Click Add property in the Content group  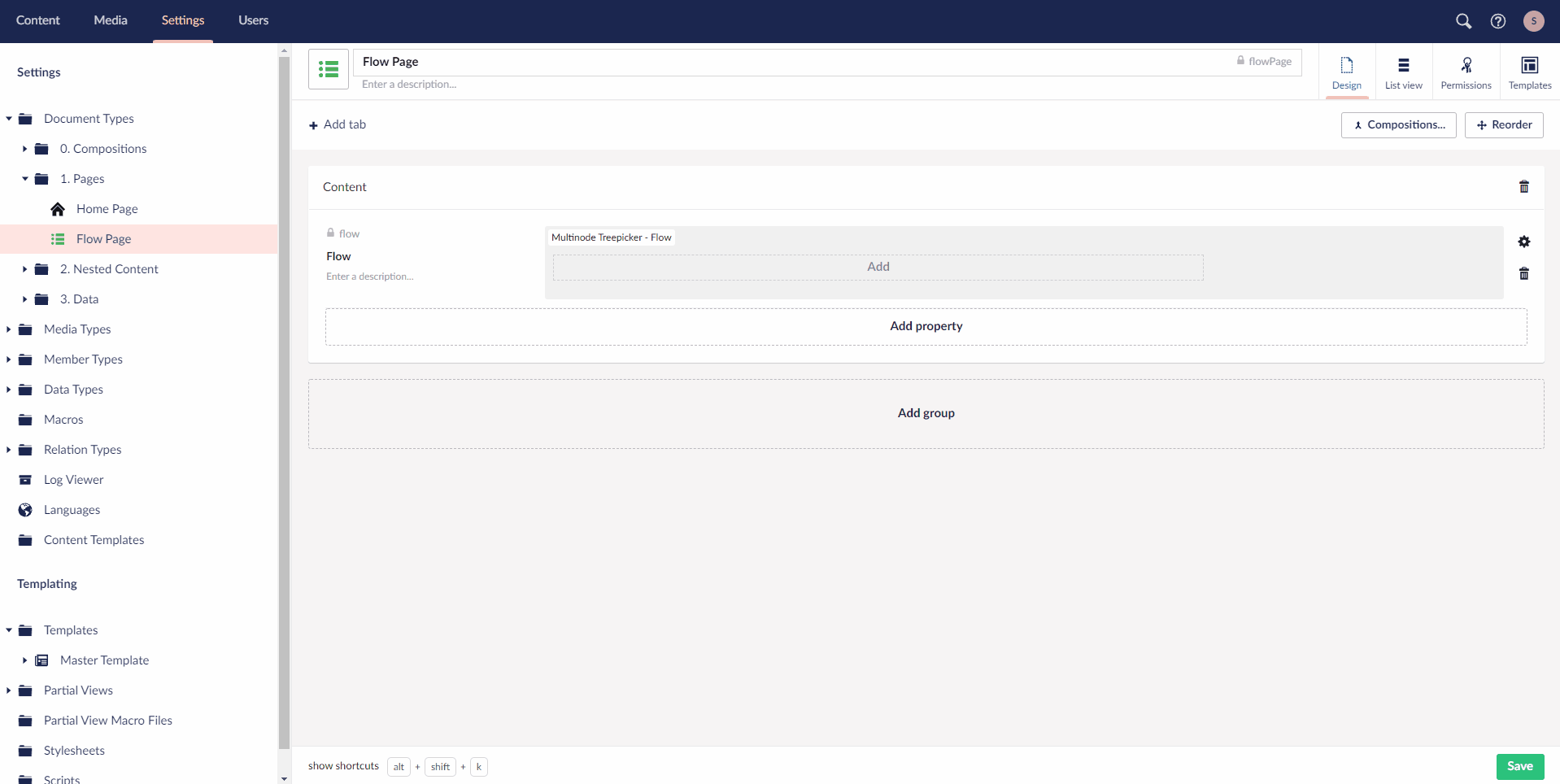click(x=926, y=325)
